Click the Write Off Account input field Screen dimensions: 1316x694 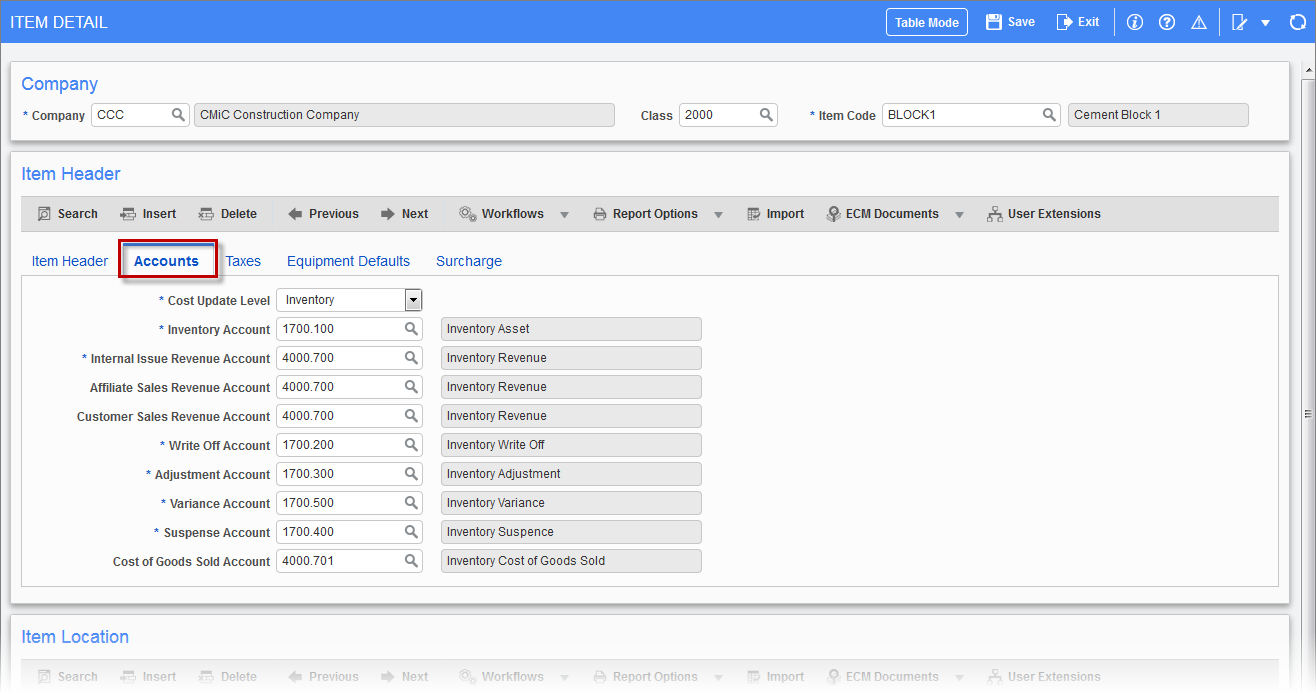pyautogui.click(x=340, y=445)
